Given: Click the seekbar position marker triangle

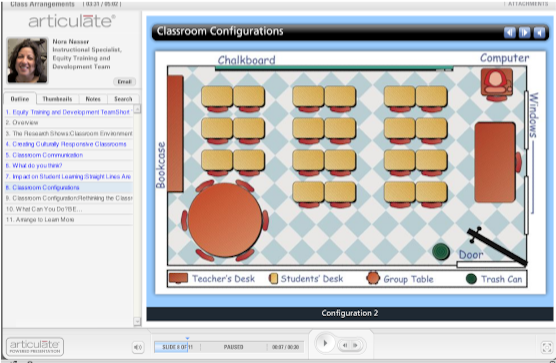Looking at the screenshot, I should (x=187, y=339).
